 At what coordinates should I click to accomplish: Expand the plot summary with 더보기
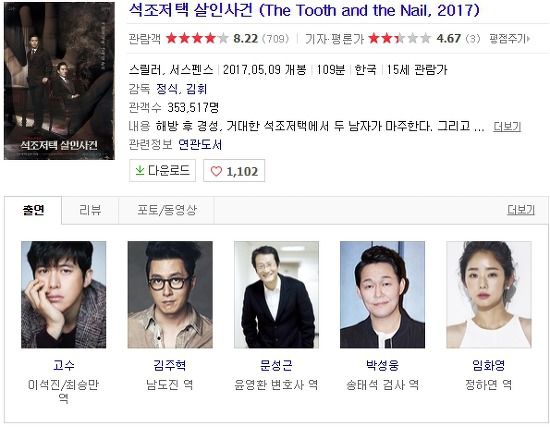tap(507, 126)
